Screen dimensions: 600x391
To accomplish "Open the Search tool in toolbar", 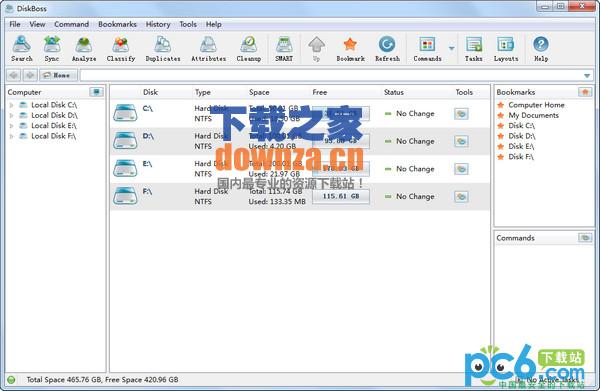I will tap(21, 49).
